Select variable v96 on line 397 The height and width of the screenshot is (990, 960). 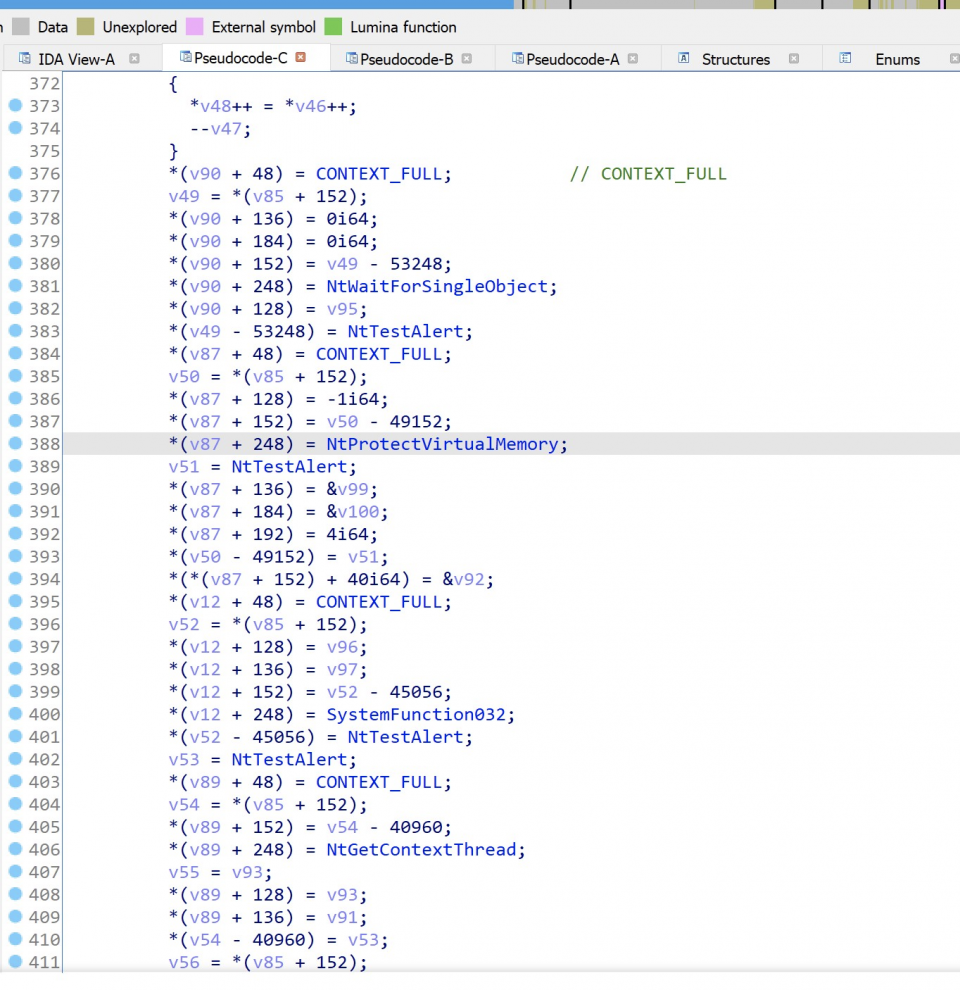(x=342, y=647)
